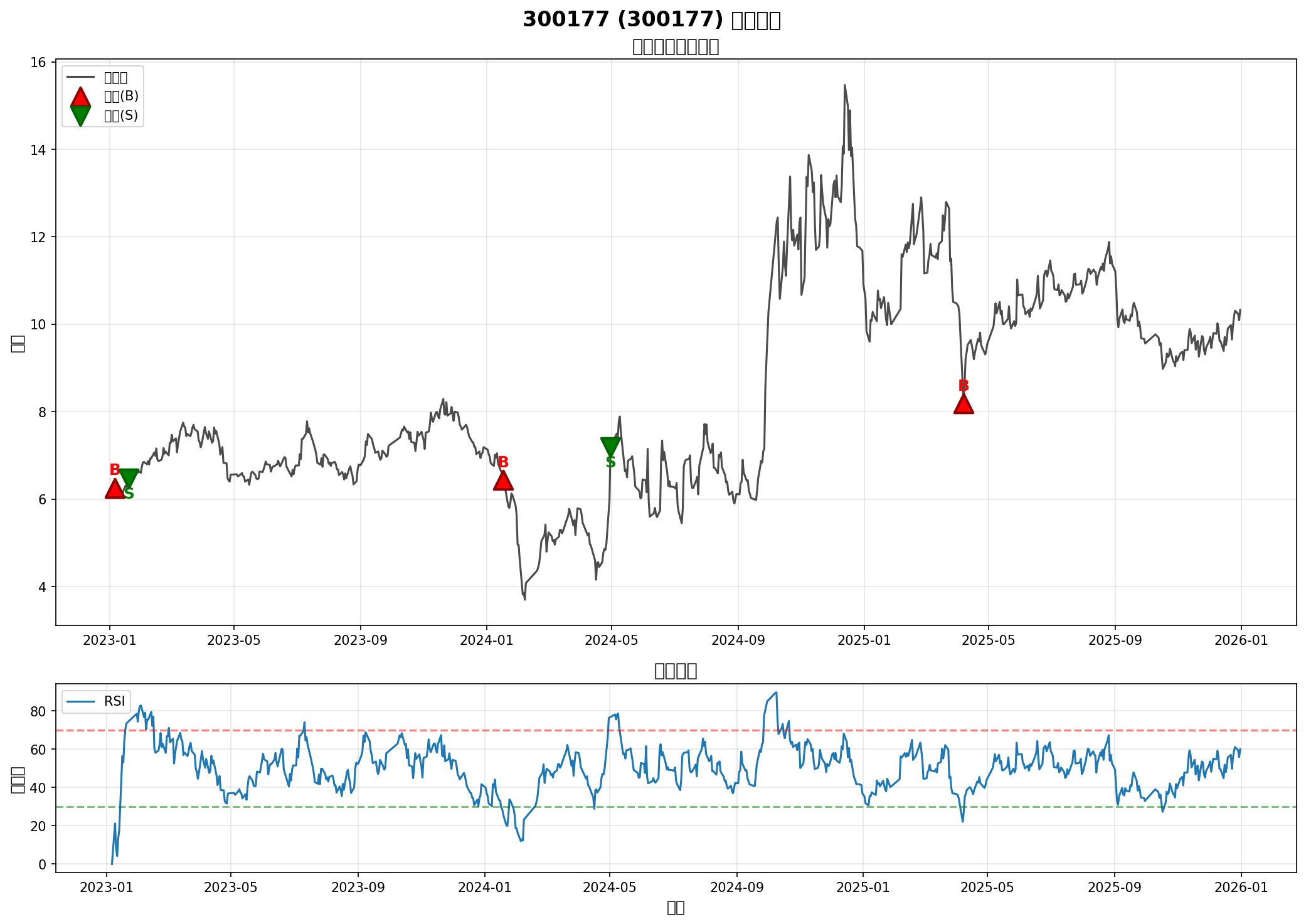Click the price low near 2024-02

[x=524, y=599]
